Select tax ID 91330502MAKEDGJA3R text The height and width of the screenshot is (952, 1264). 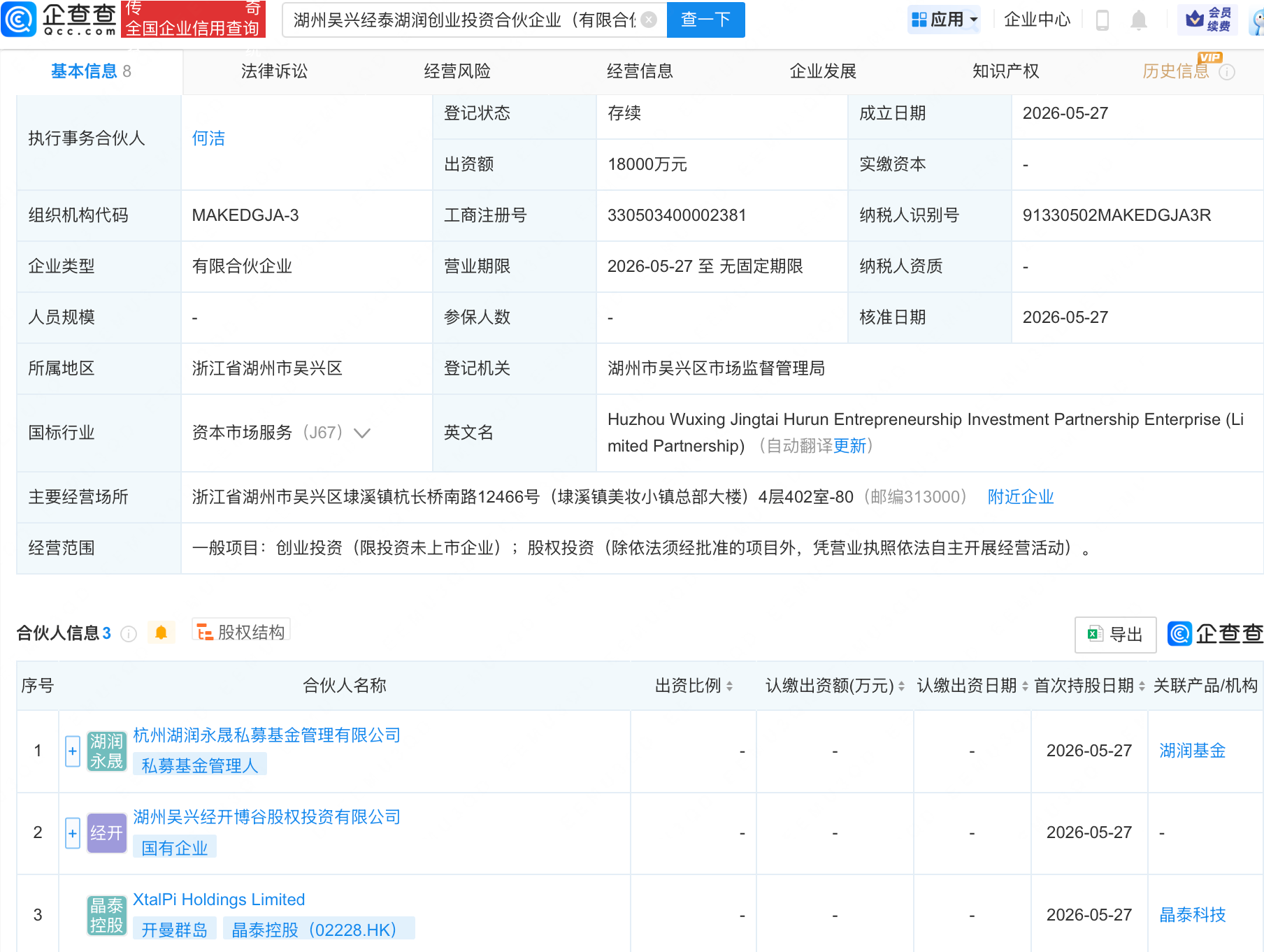(x=1116, y=215)
